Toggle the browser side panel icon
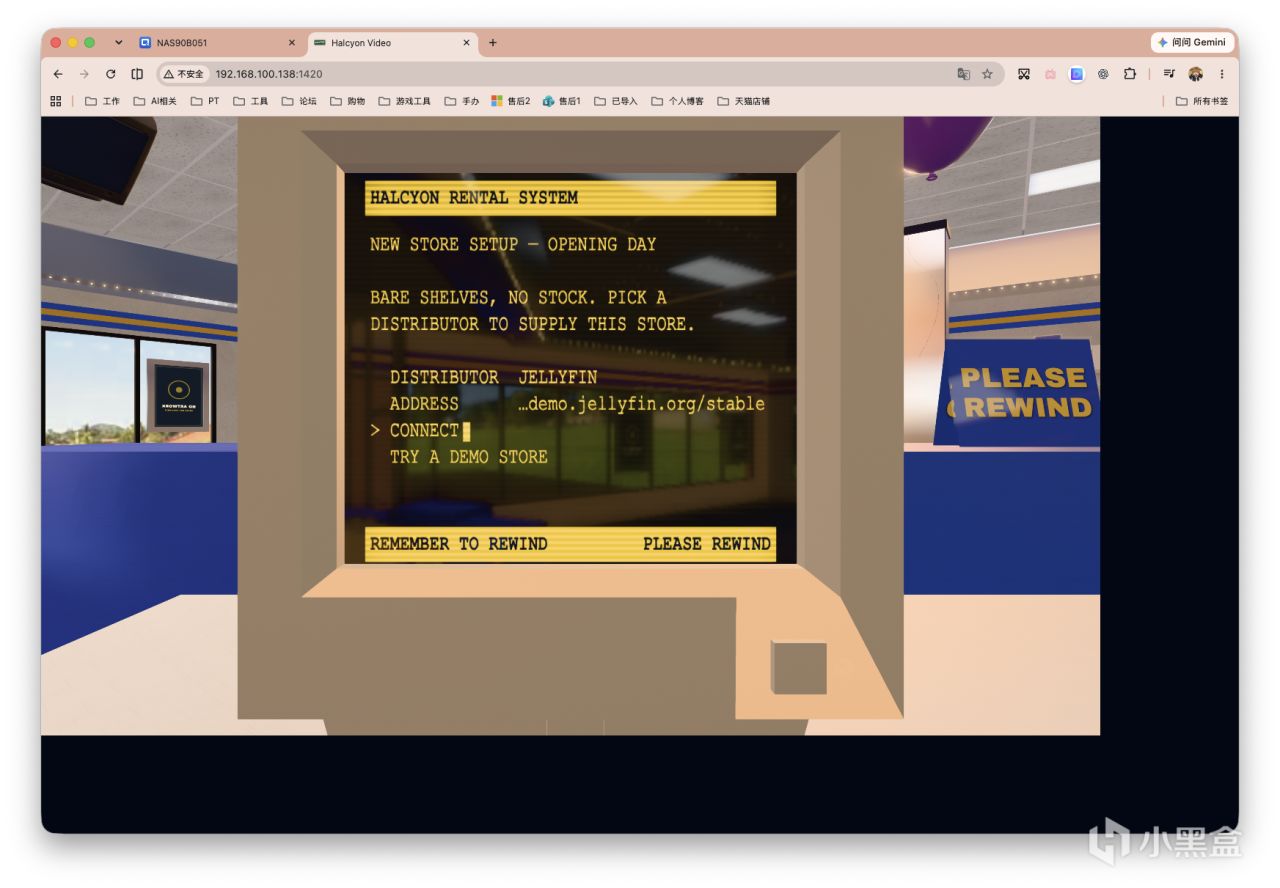 tap(137, 74)
